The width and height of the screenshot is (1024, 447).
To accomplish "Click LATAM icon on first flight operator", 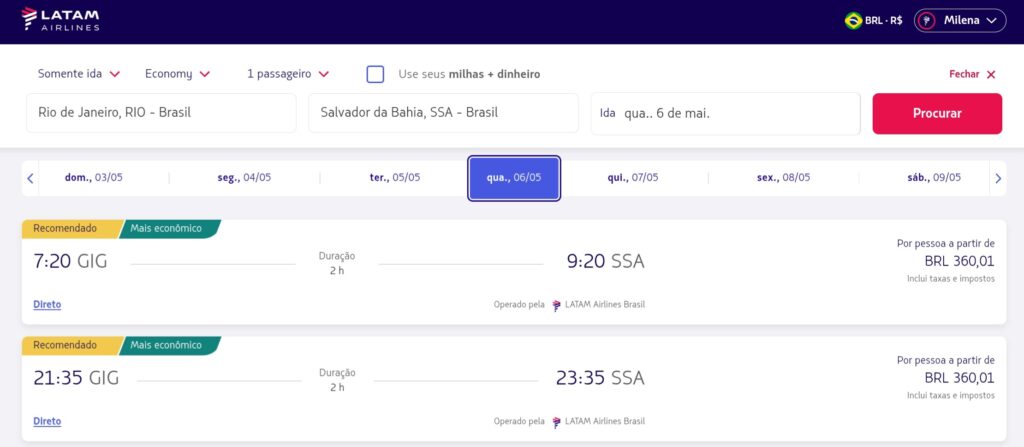I will (x=557, y=305).
